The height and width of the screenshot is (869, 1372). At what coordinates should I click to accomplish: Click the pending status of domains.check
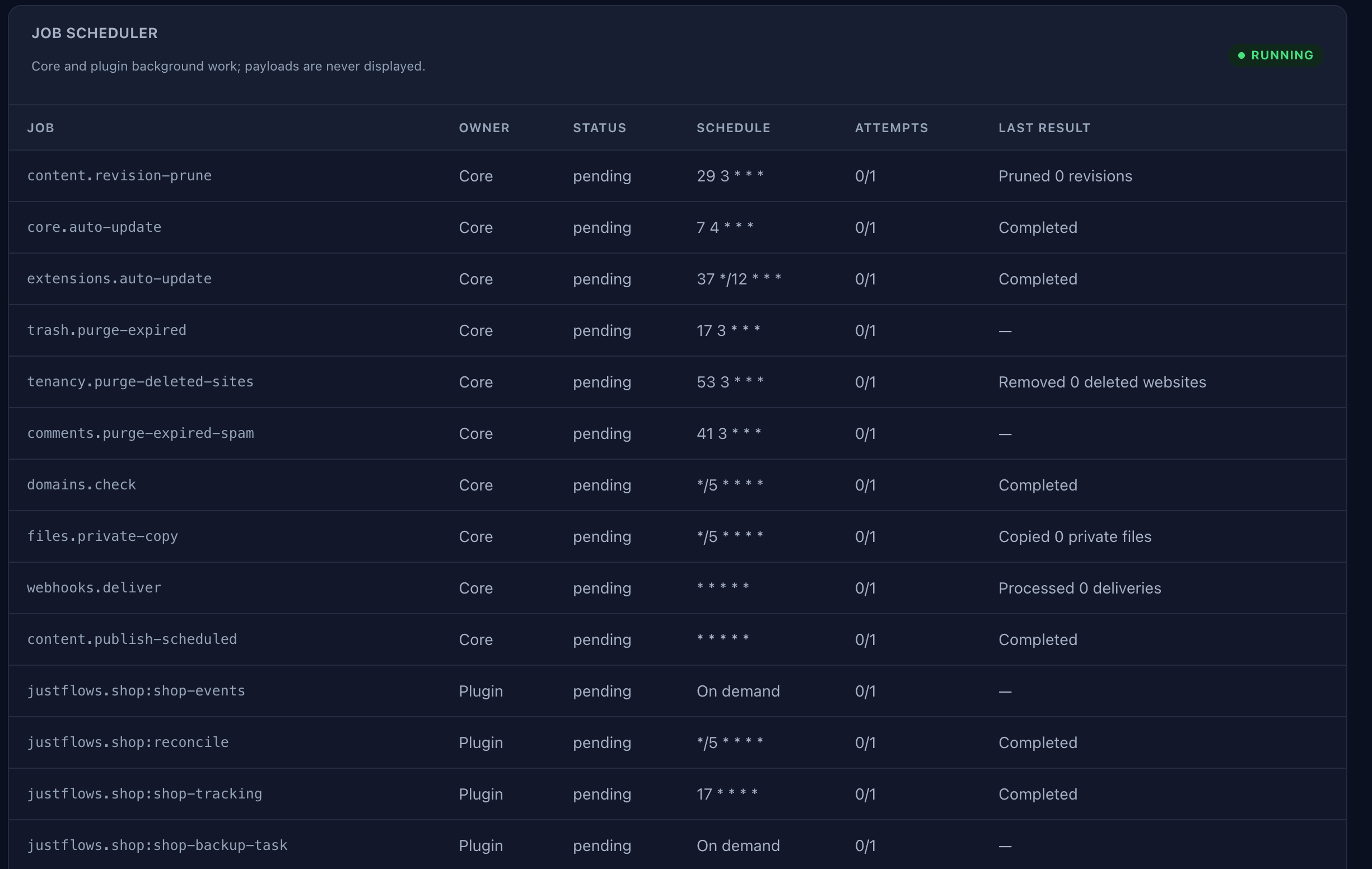tap(601, 485)
